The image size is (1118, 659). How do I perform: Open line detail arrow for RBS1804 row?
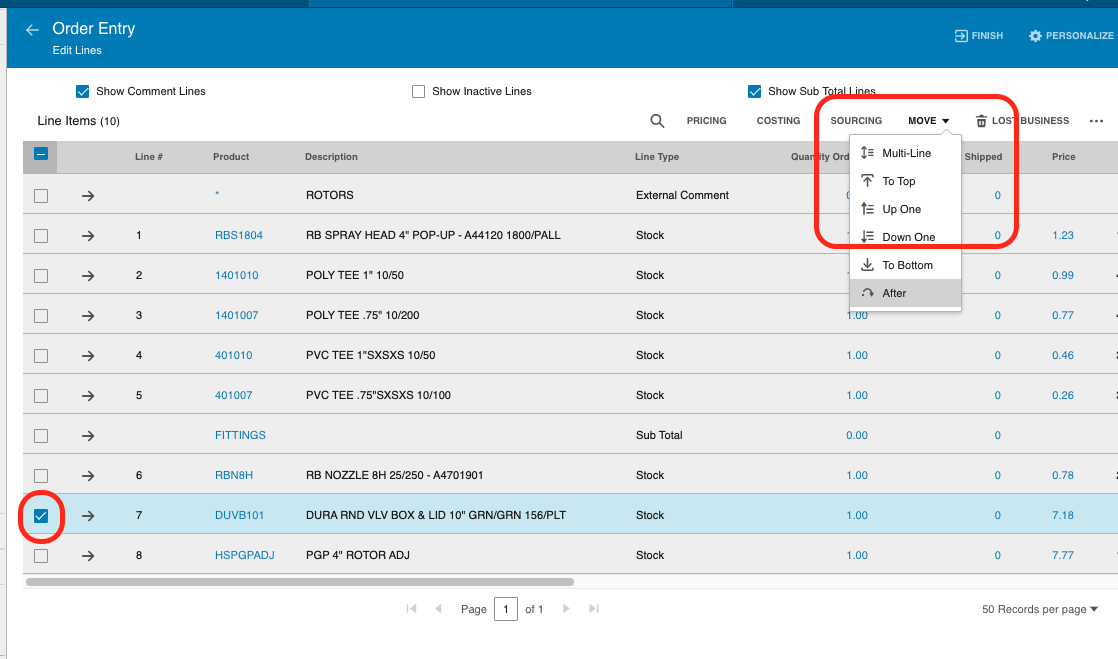coord(88,235)
